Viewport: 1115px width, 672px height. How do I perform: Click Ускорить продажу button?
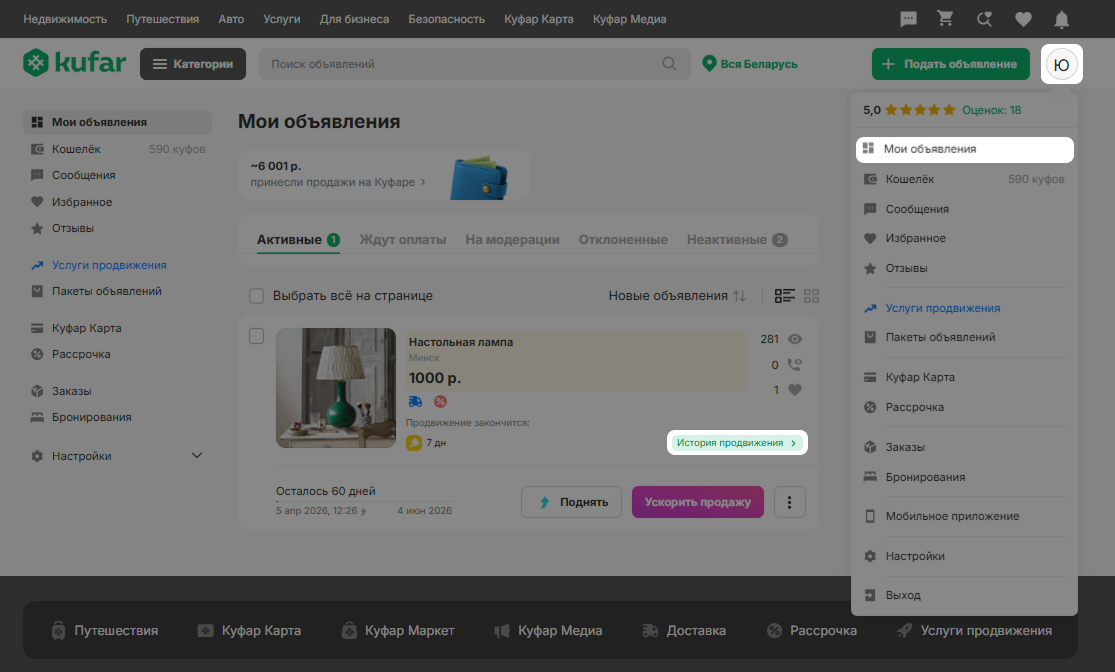(698, 502)
